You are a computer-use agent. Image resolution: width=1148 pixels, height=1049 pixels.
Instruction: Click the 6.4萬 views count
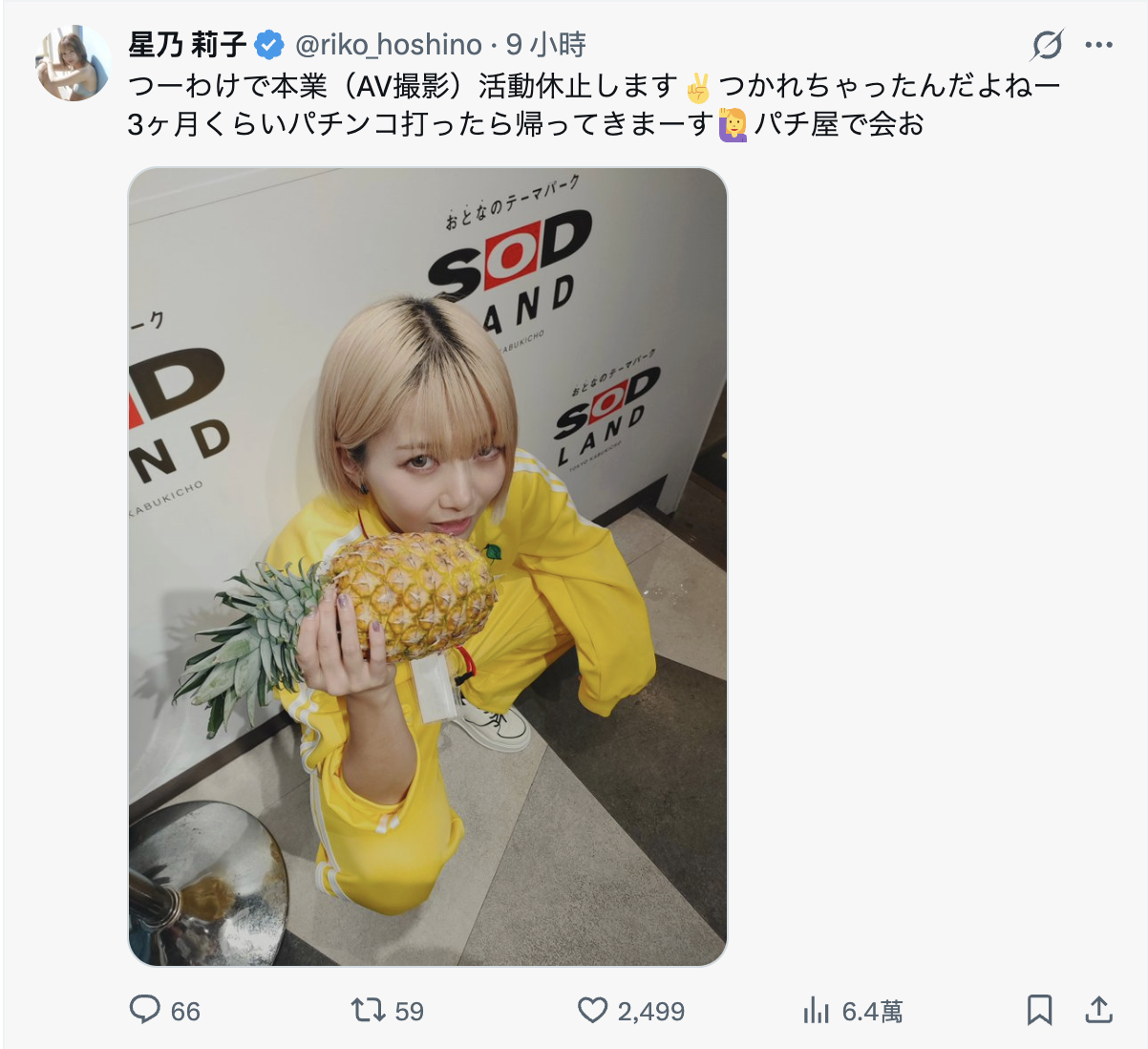tap(872, 1012)
